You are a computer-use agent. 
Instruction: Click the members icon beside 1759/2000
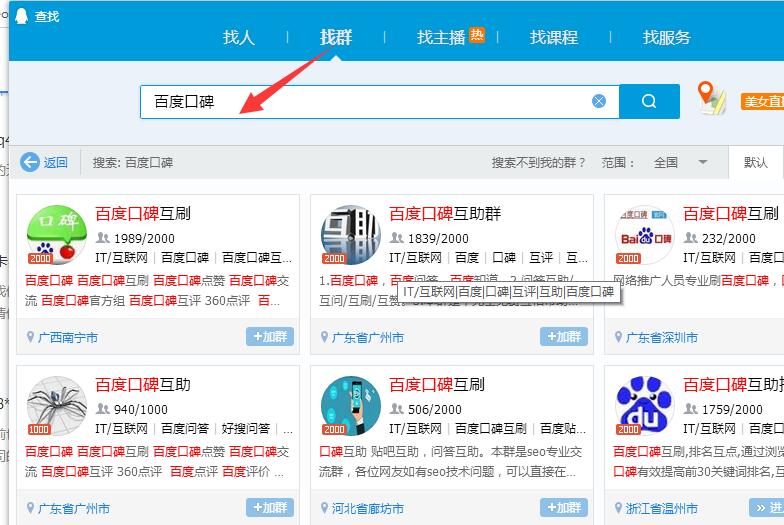point(690,408)
